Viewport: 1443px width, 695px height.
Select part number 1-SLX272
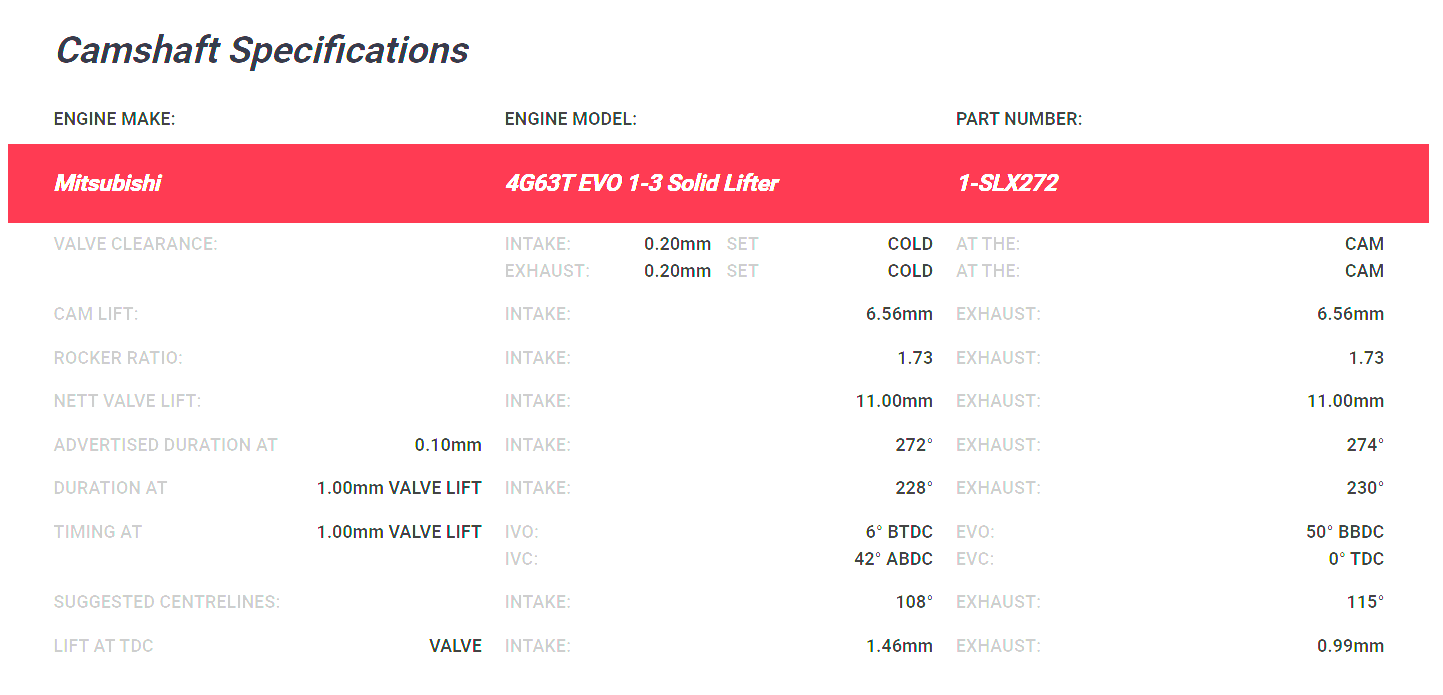click(x=1007, y=183)
